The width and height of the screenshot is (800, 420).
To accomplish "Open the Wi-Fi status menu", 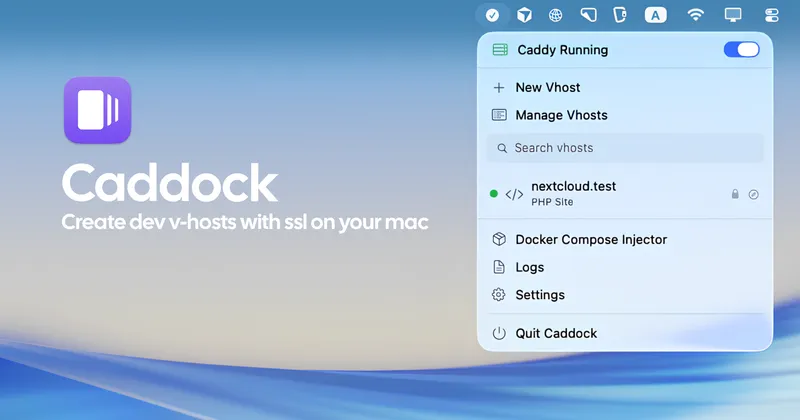I will [695, 15].
